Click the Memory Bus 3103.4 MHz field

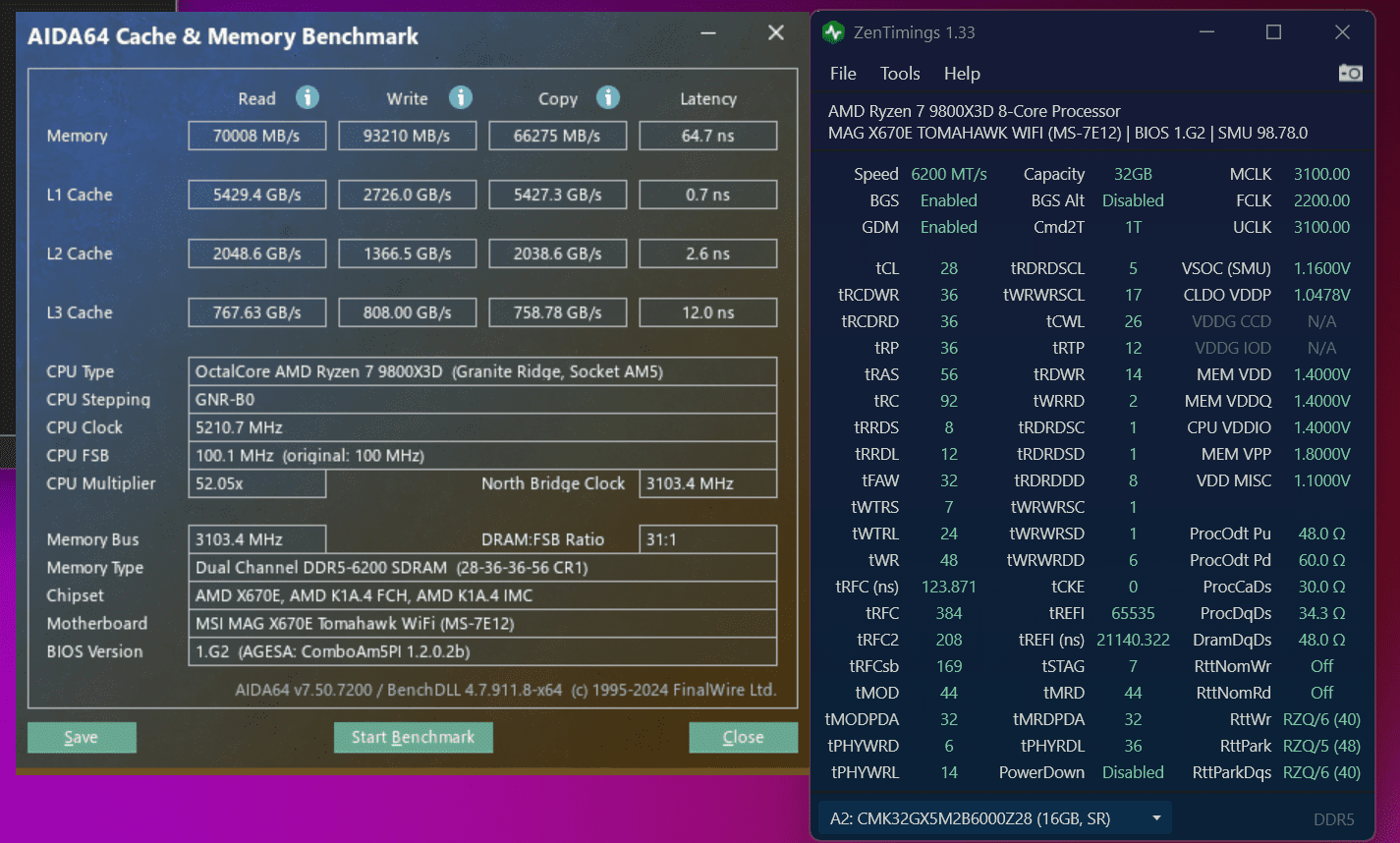point(257,539)
